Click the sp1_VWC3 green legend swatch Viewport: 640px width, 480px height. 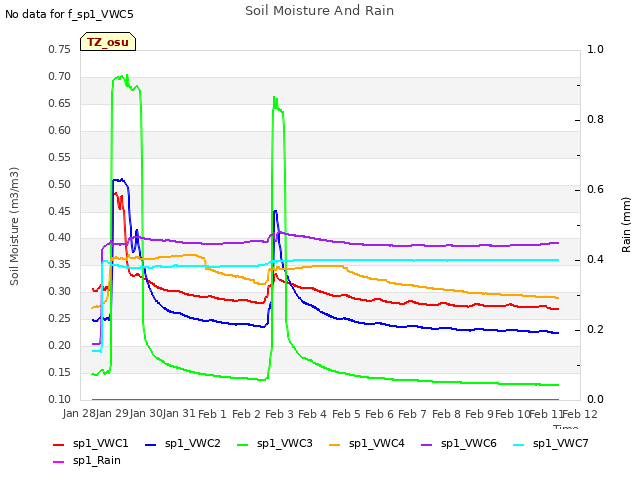[x=243, y=444]
